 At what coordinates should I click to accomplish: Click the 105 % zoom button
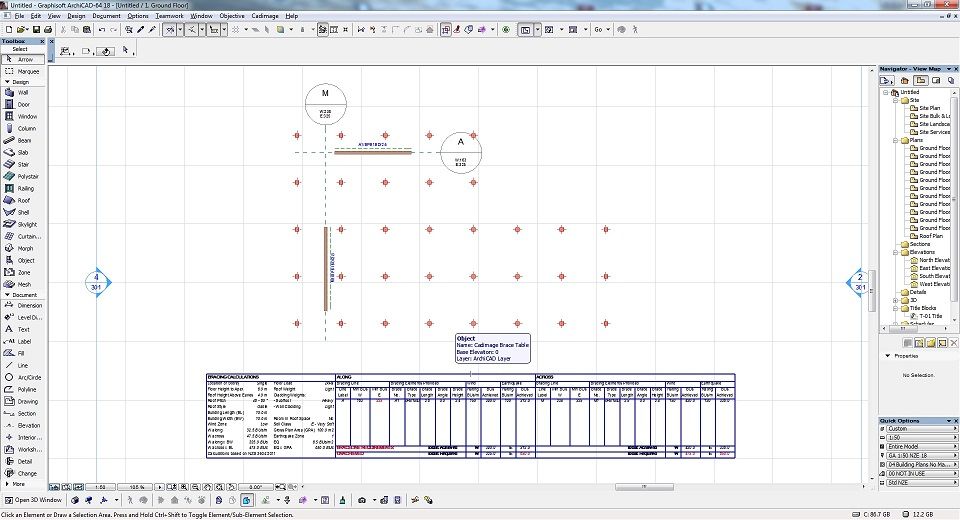[136, 488]
